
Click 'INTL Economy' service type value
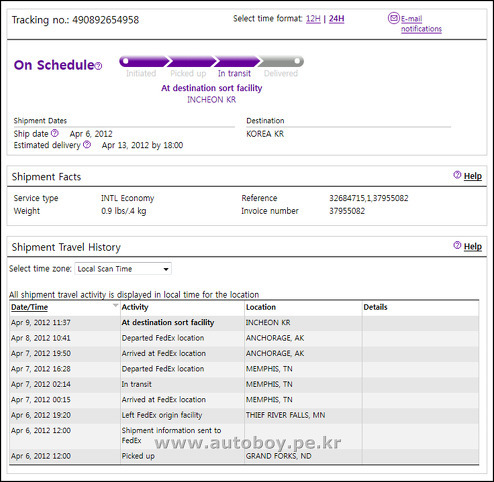point(128,198)
